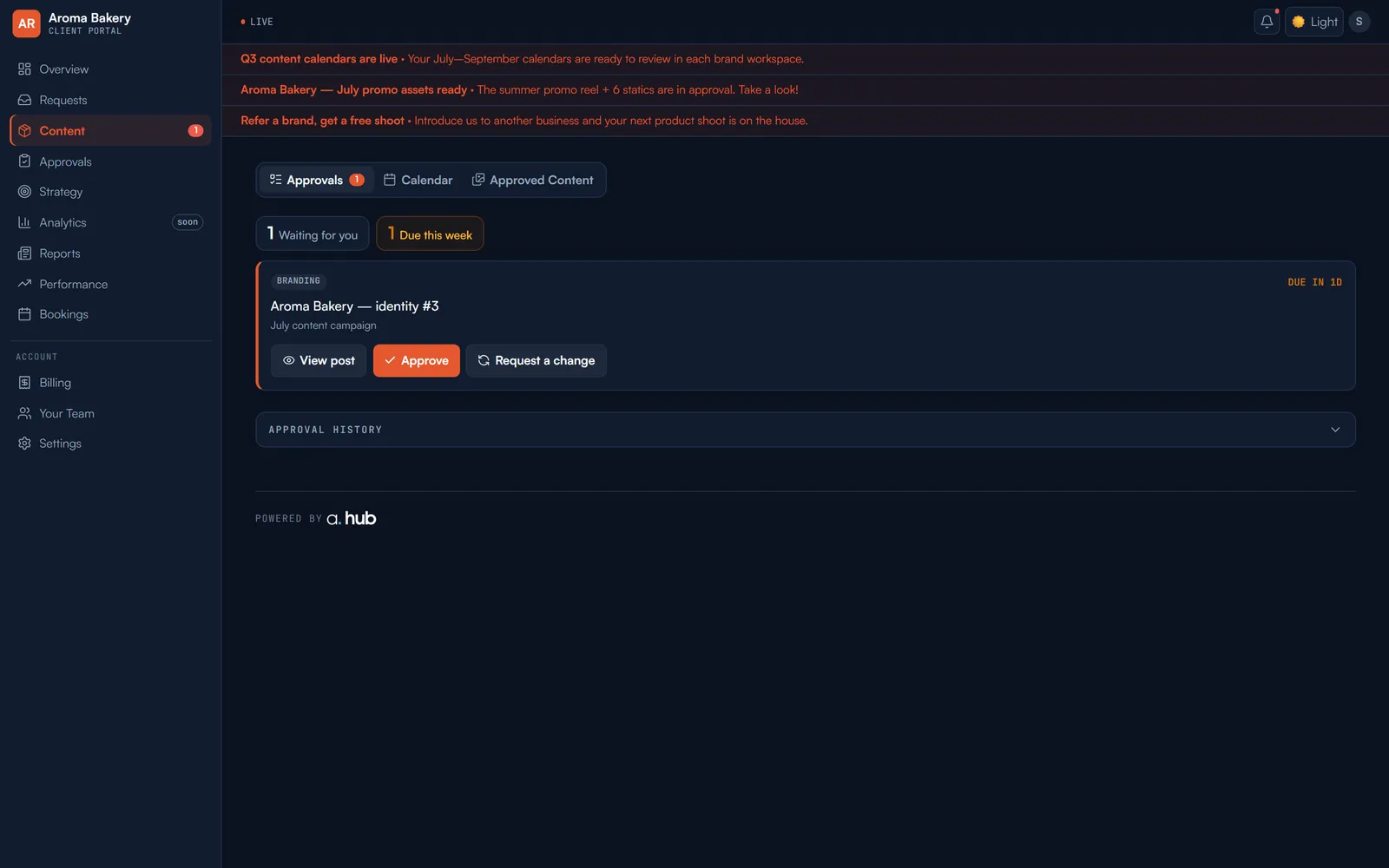The width and height of the screenshot is (1389, 868).
Task: Open the Performance page
Action: [x=110, y=284]
